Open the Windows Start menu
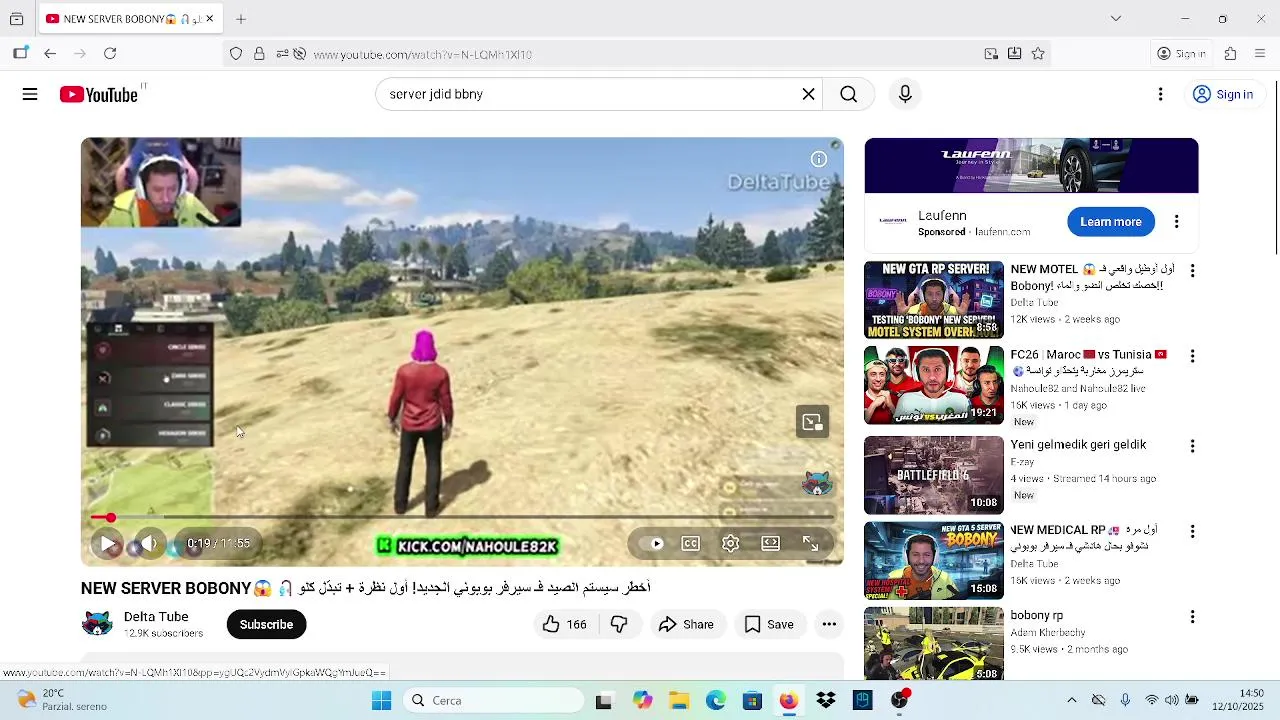 (x=381, y=701)
